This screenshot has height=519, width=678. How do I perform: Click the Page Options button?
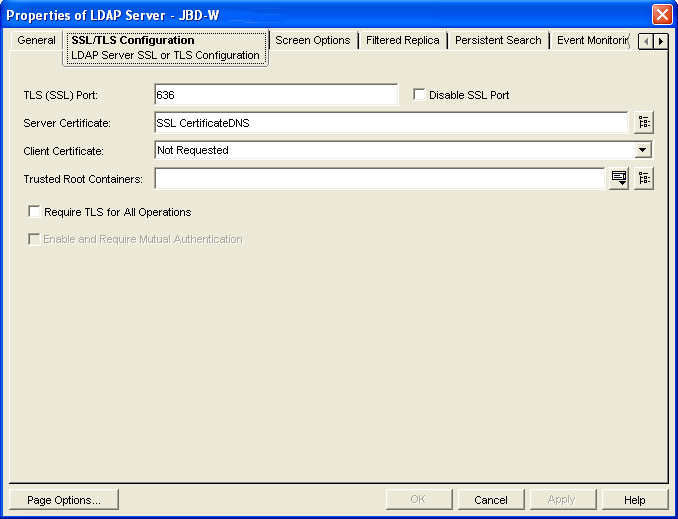[x=63, y=499]
